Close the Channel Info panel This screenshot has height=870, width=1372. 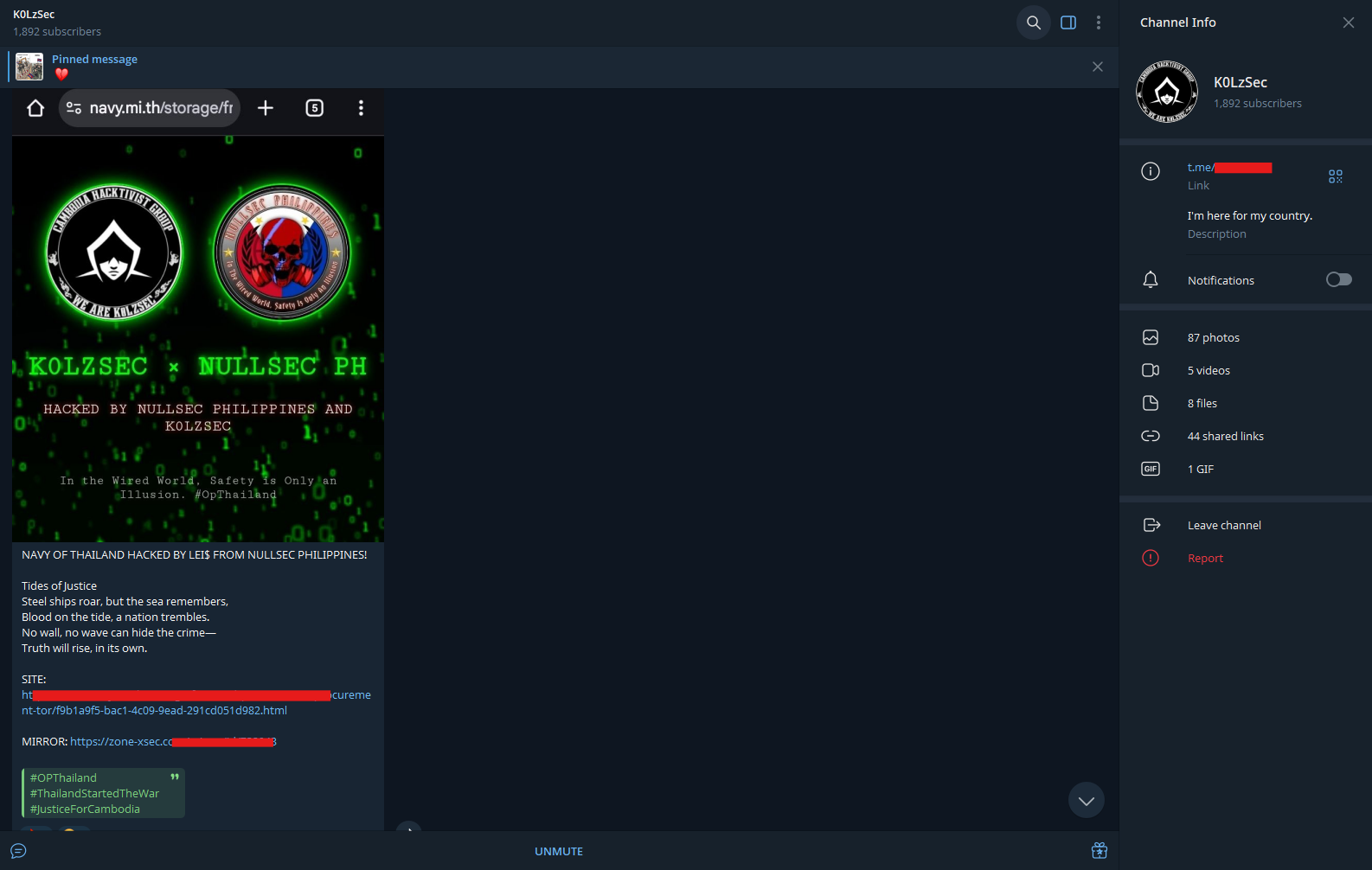[1349, 22]
